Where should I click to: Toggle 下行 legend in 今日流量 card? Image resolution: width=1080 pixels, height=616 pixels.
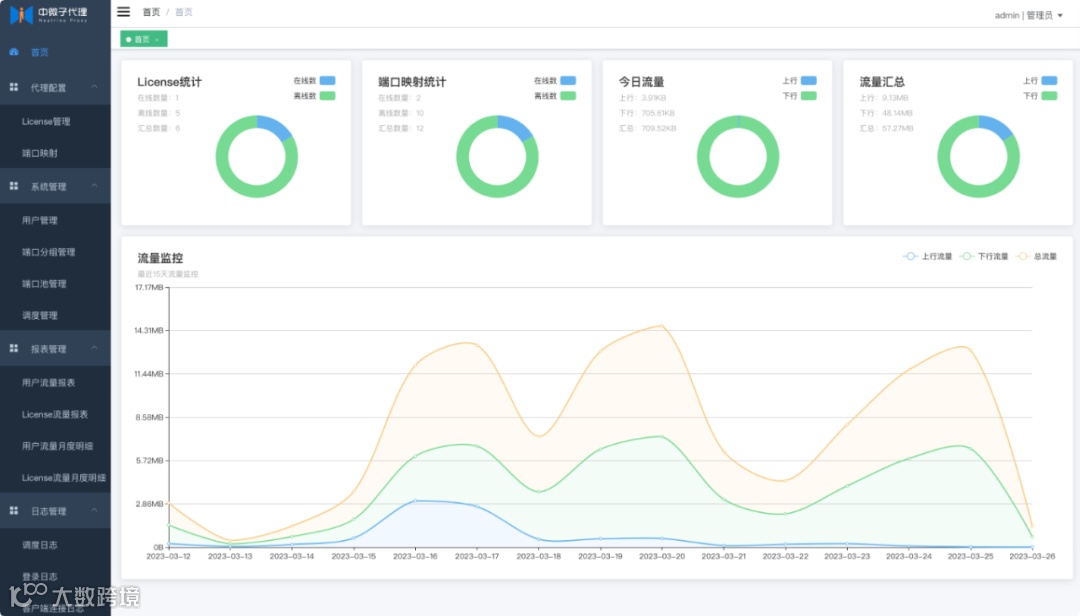(799, 96)
